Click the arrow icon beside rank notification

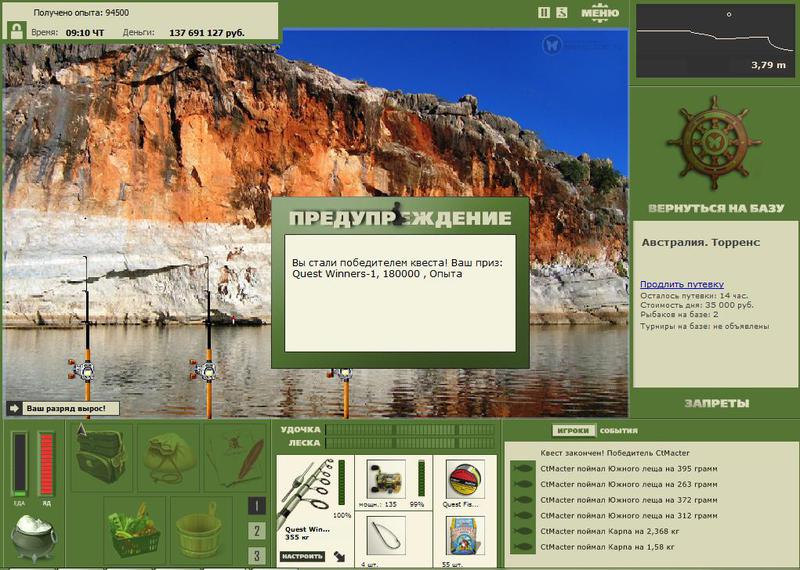tap(15, 409)
